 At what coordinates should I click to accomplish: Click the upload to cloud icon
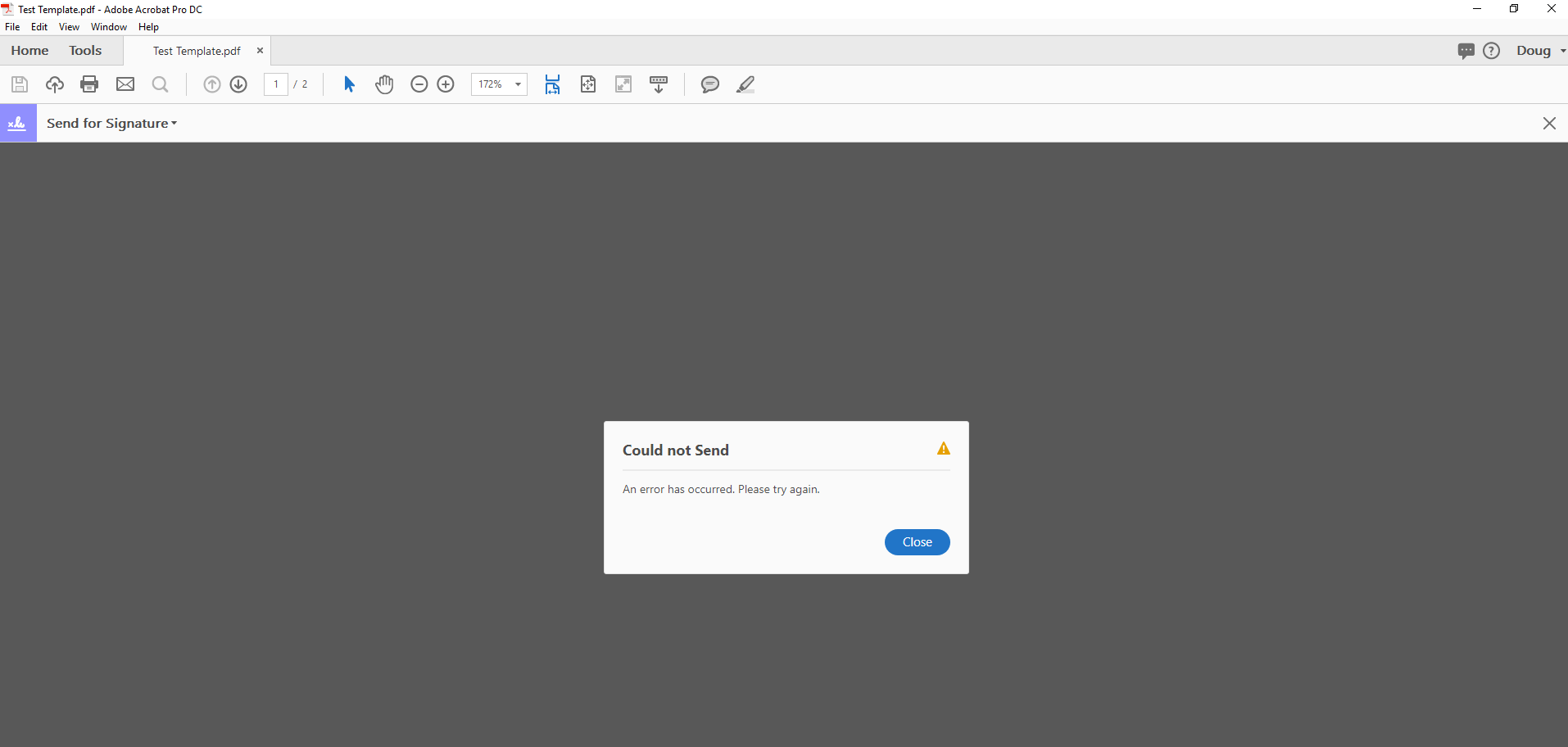(x=55, y=84)
